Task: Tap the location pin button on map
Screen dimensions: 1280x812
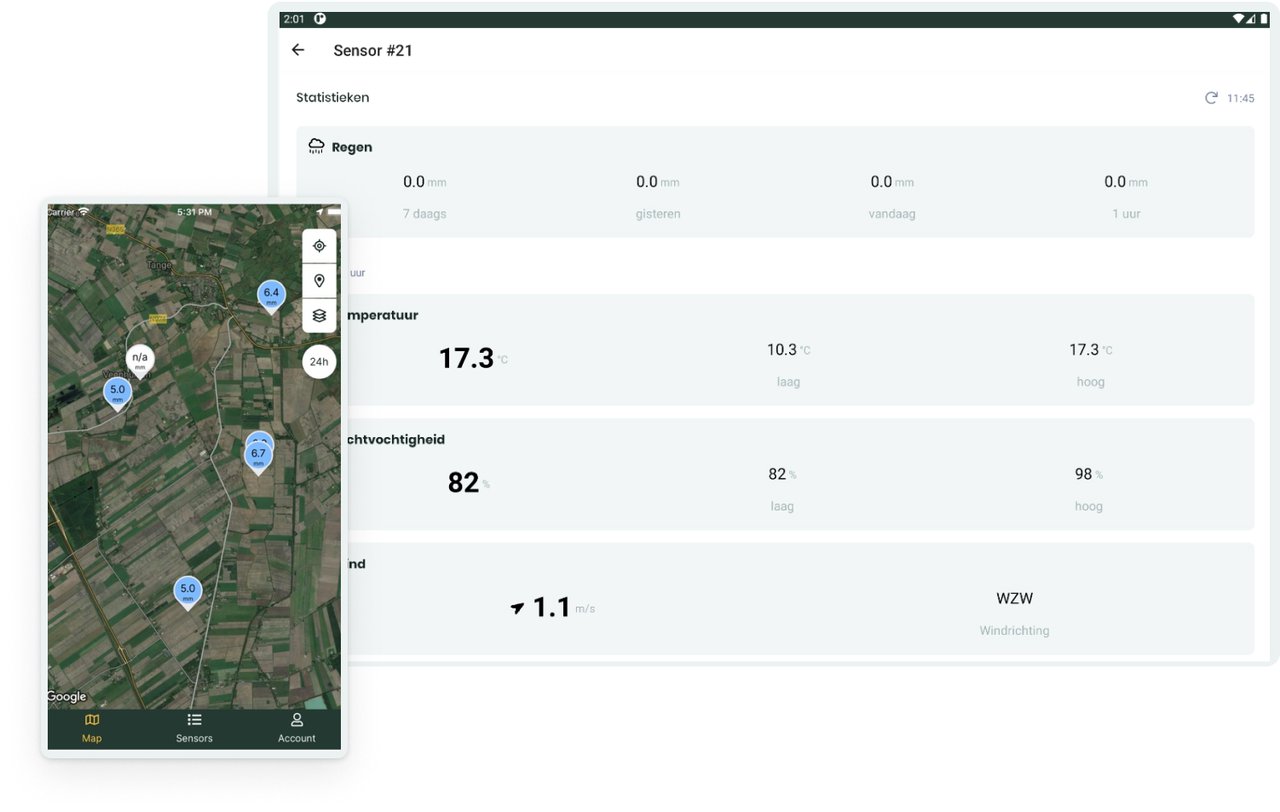Action: (319, 281)
